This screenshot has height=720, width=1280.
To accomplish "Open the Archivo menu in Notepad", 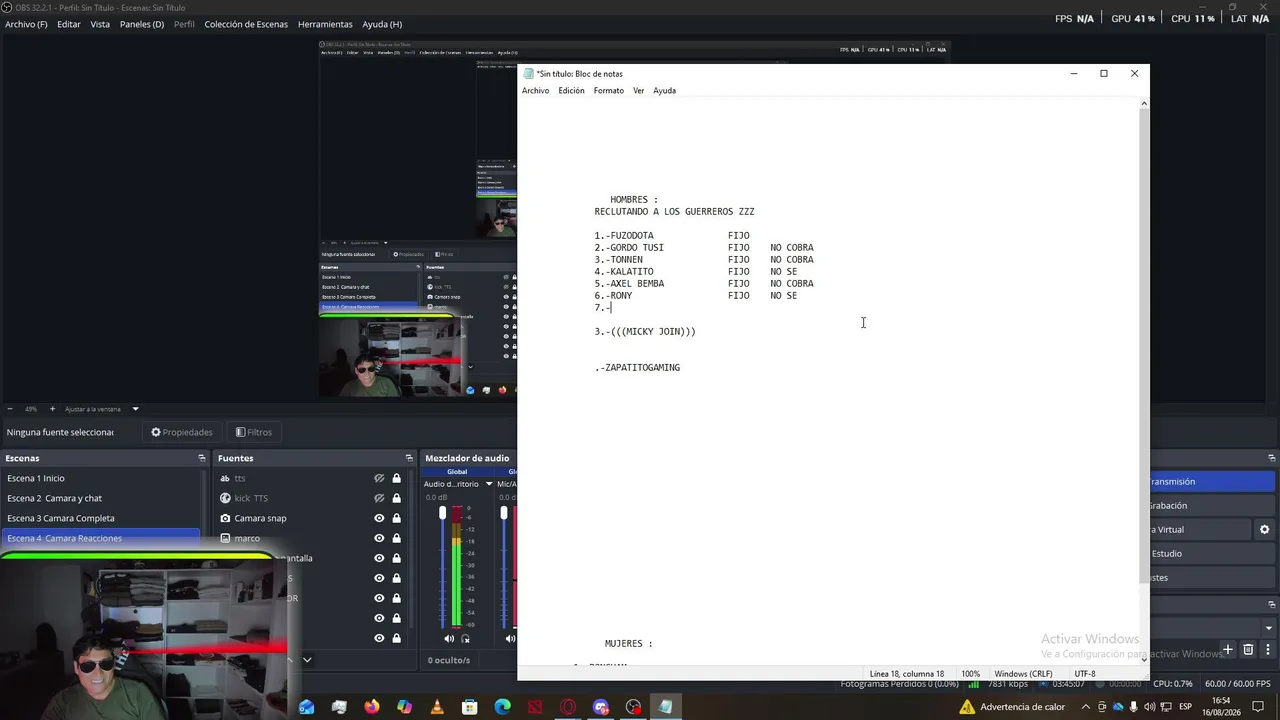I will point(535,91).
